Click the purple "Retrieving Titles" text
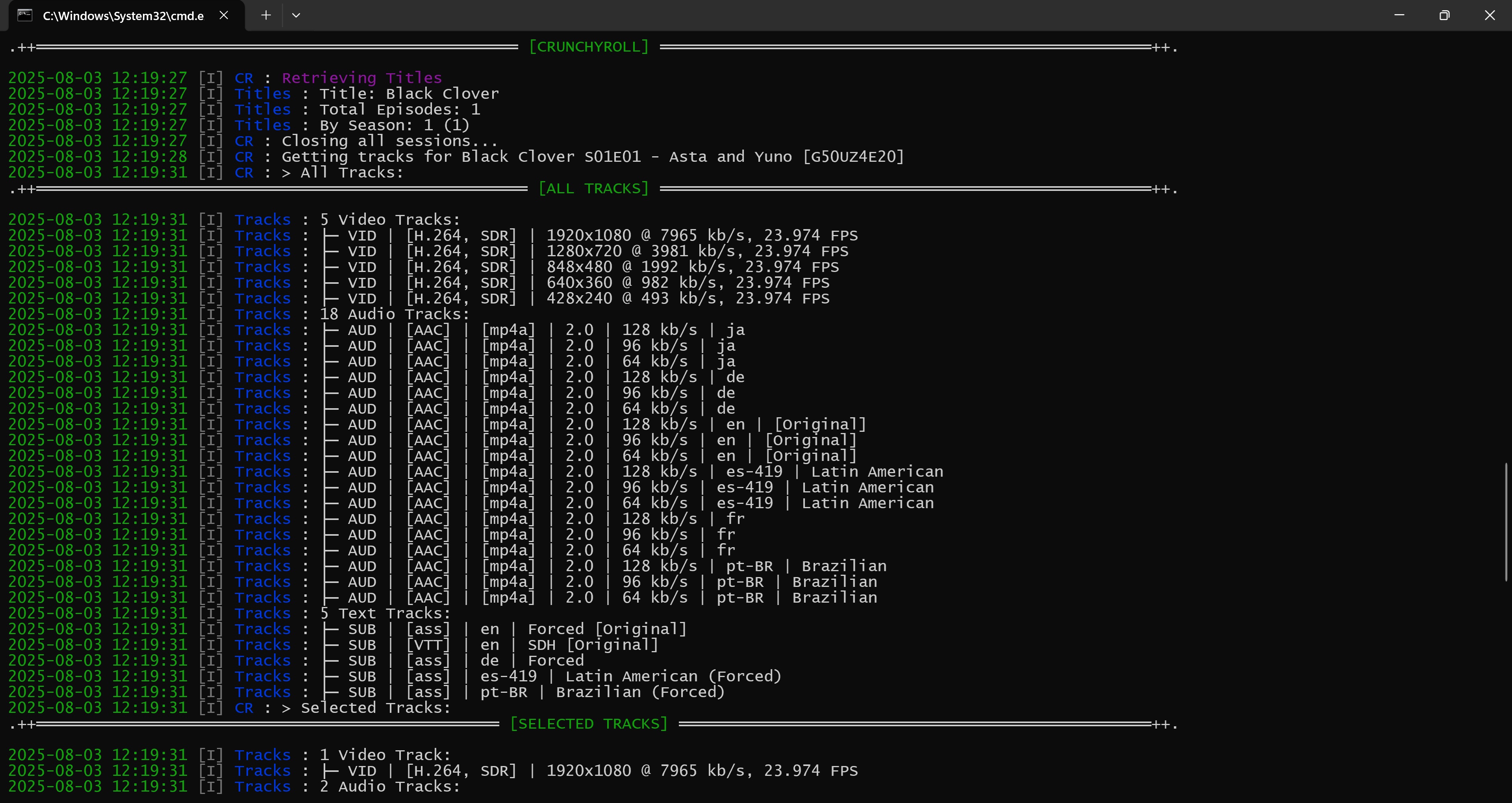This screenshot has height=803, width=1512. coord(361,78)
